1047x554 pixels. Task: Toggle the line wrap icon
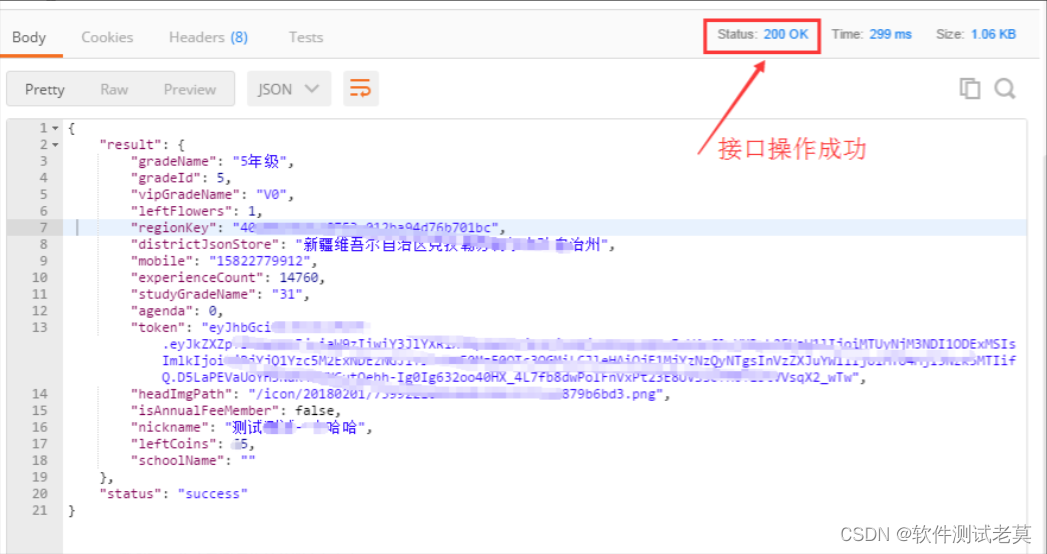[x=361, y=89]
